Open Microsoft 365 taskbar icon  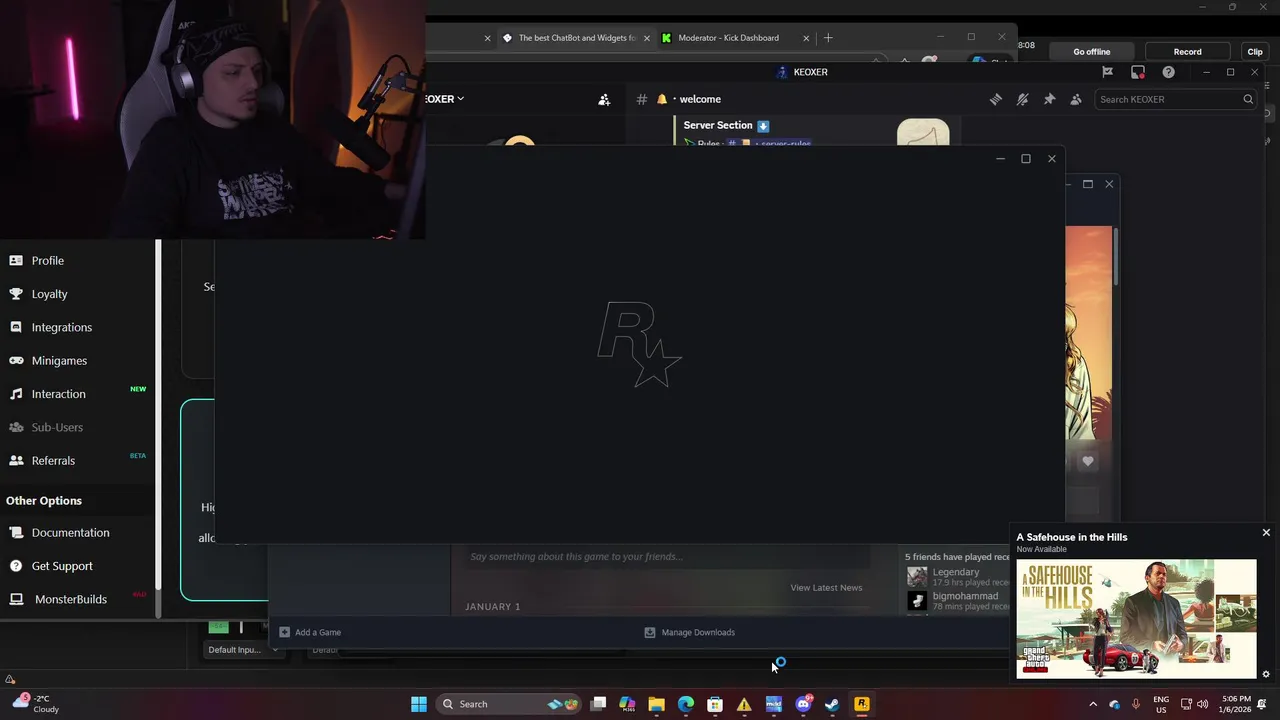627,704
